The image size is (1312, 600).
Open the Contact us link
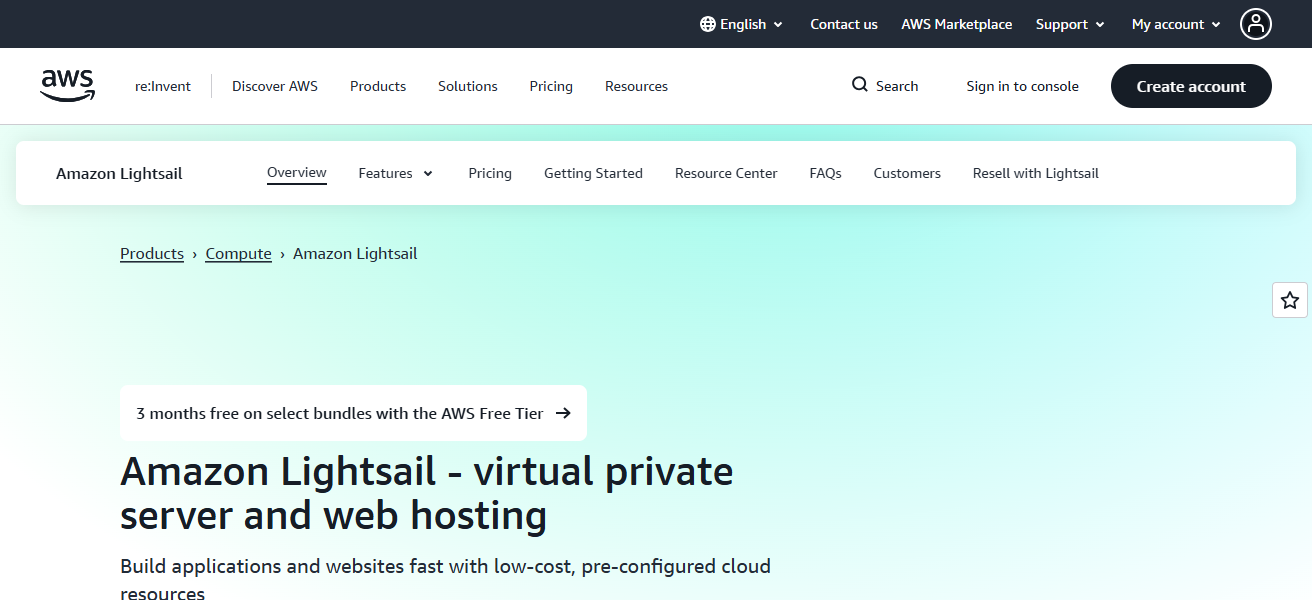pyautogui.click(x=843, y=24)
